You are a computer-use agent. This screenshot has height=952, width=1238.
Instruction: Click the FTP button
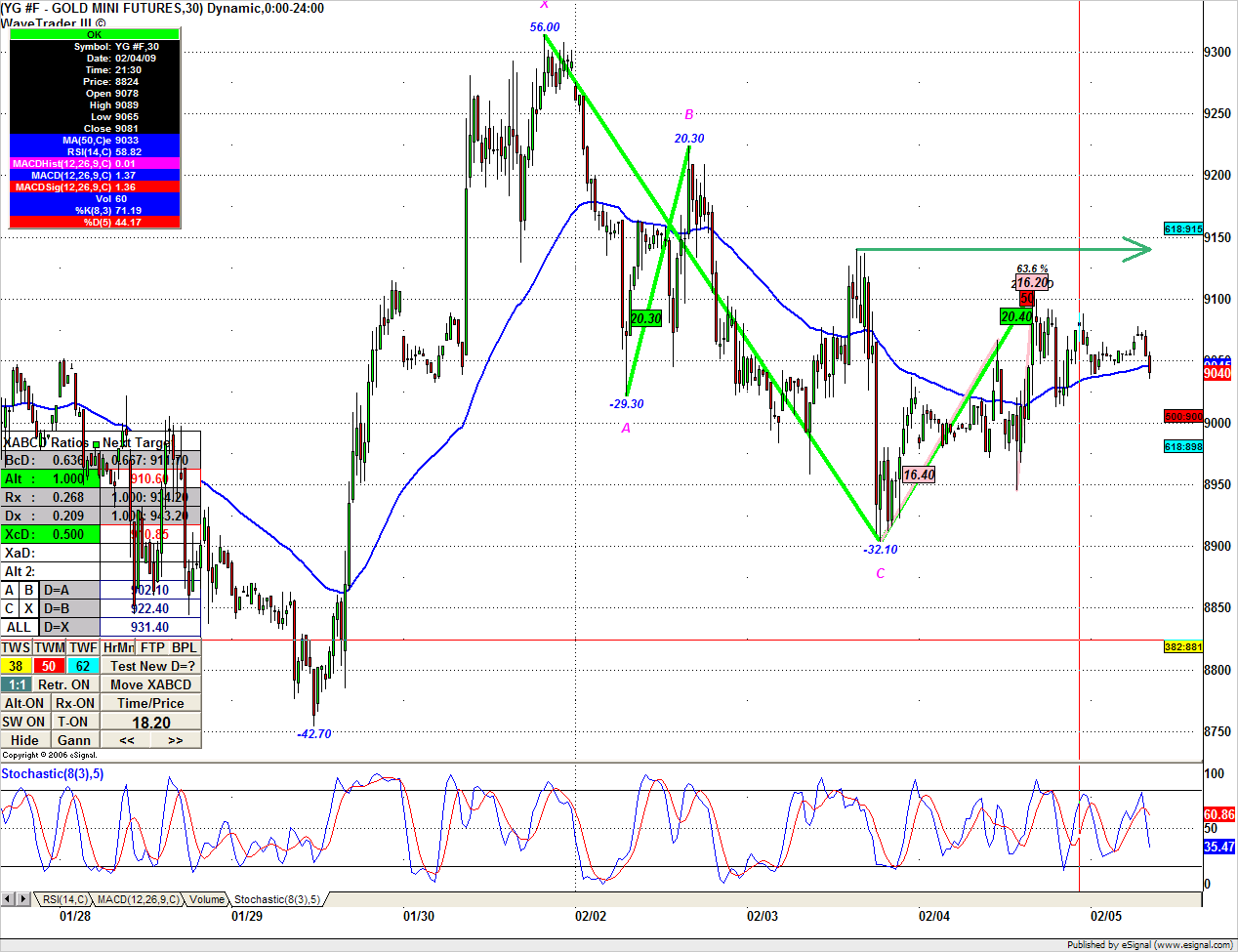[152, 647]
